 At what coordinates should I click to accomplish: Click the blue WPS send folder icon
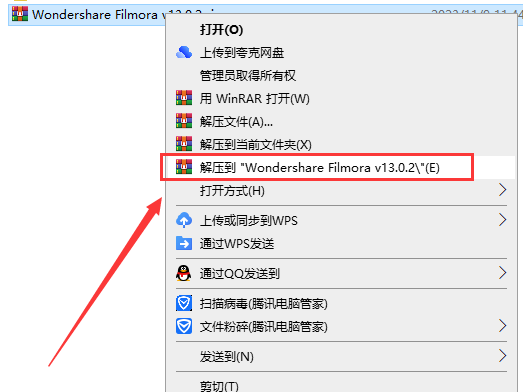(x=184, y=243)
